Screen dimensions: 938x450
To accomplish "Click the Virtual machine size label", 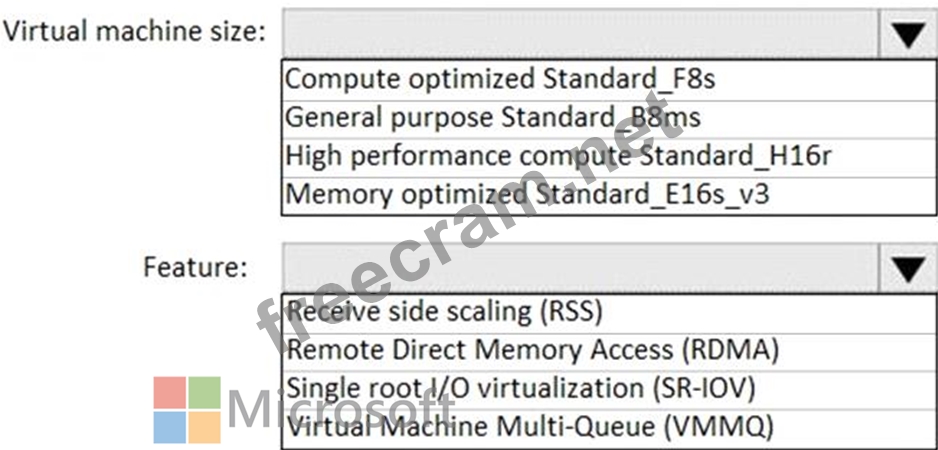I will (x=133, y=32).
